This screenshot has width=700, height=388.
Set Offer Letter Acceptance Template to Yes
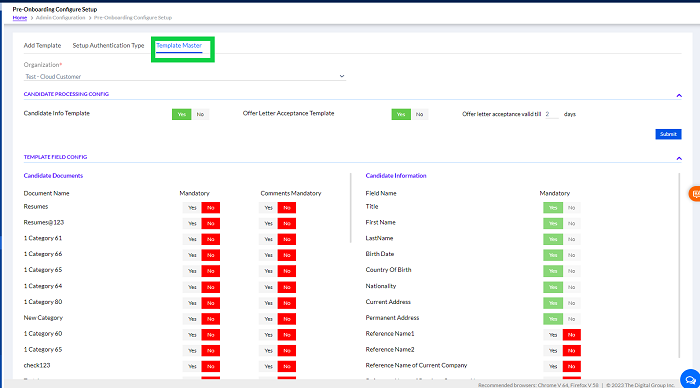pos(401,114)
